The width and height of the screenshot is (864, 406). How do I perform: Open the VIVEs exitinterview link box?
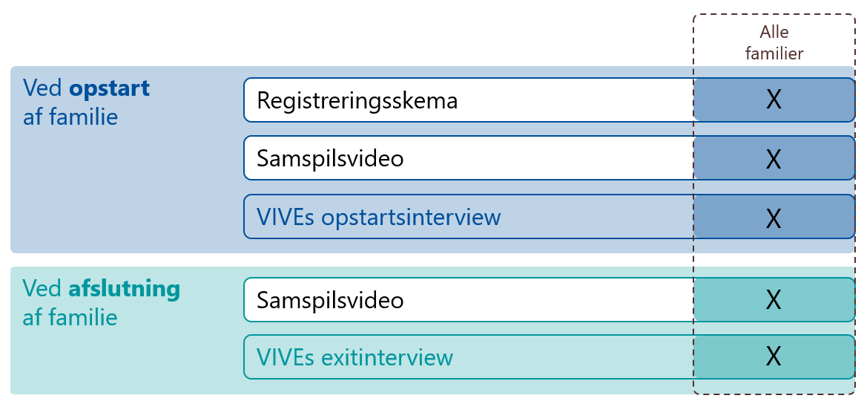[468, 357]
